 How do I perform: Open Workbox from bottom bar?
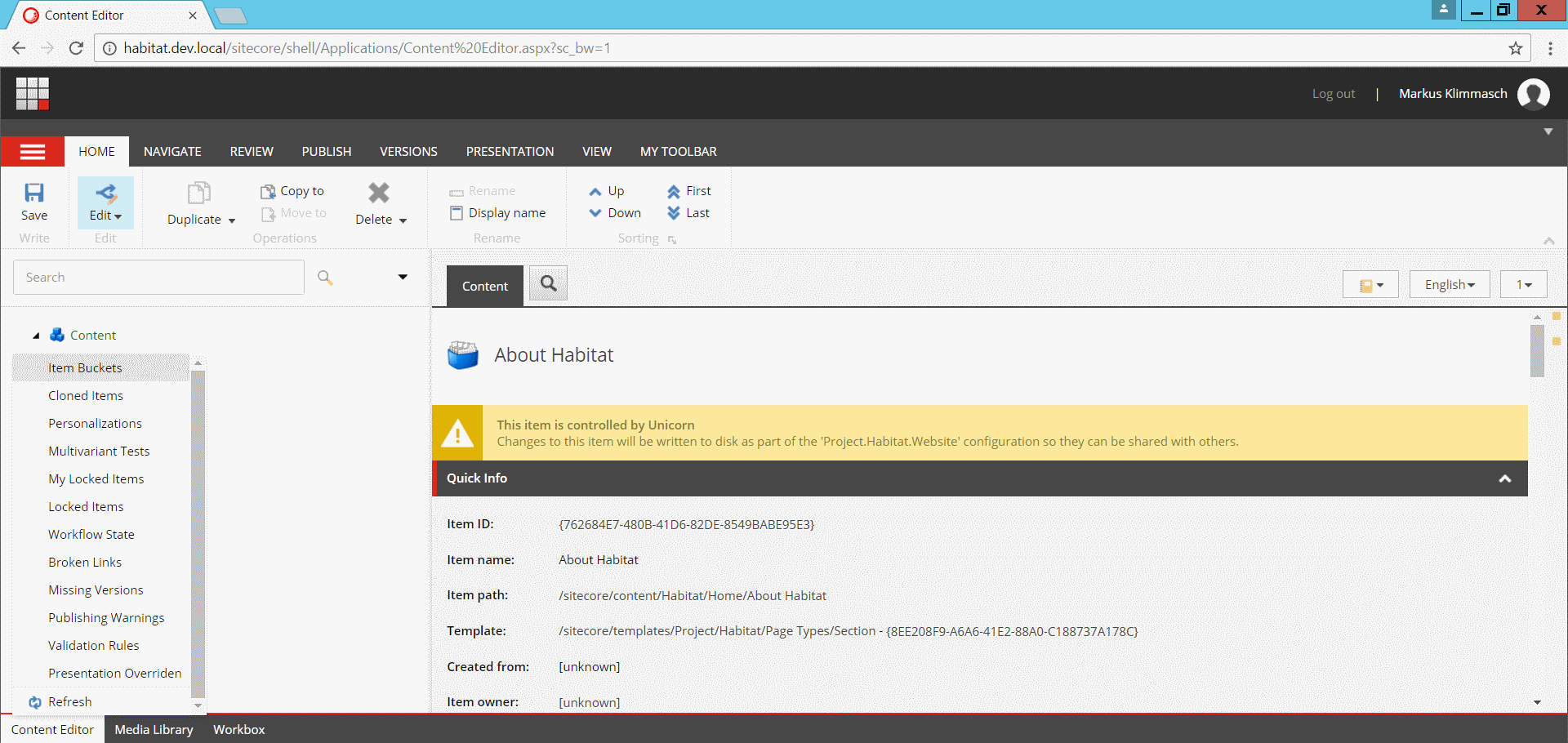click(239, 729)
